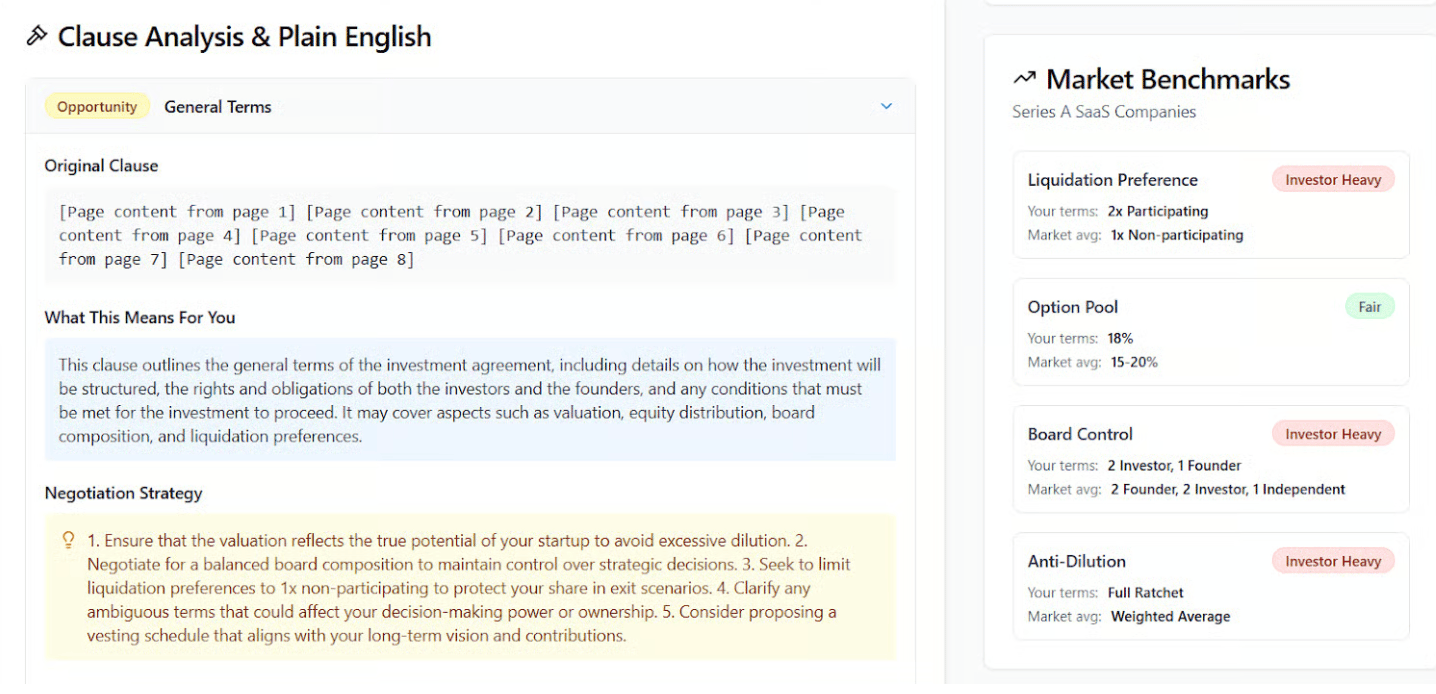This screenshot has height=694, width=1436.
Task: Click the Investor Heavy badge for Liquidation Preference
Action: 1333,180
